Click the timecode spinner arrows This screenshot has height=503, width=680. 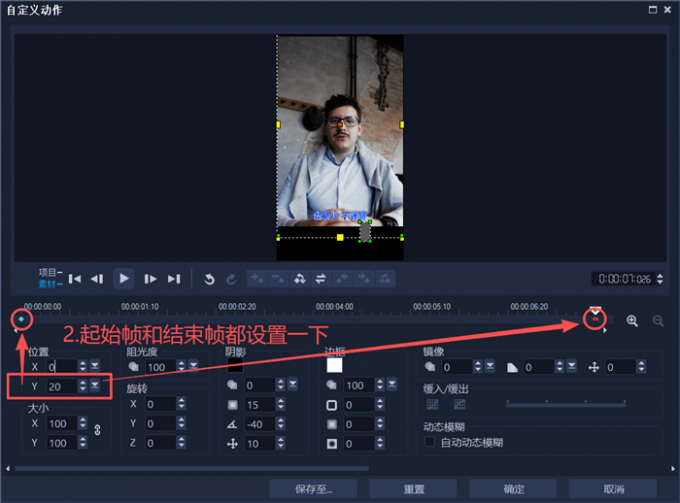(660, 278)
